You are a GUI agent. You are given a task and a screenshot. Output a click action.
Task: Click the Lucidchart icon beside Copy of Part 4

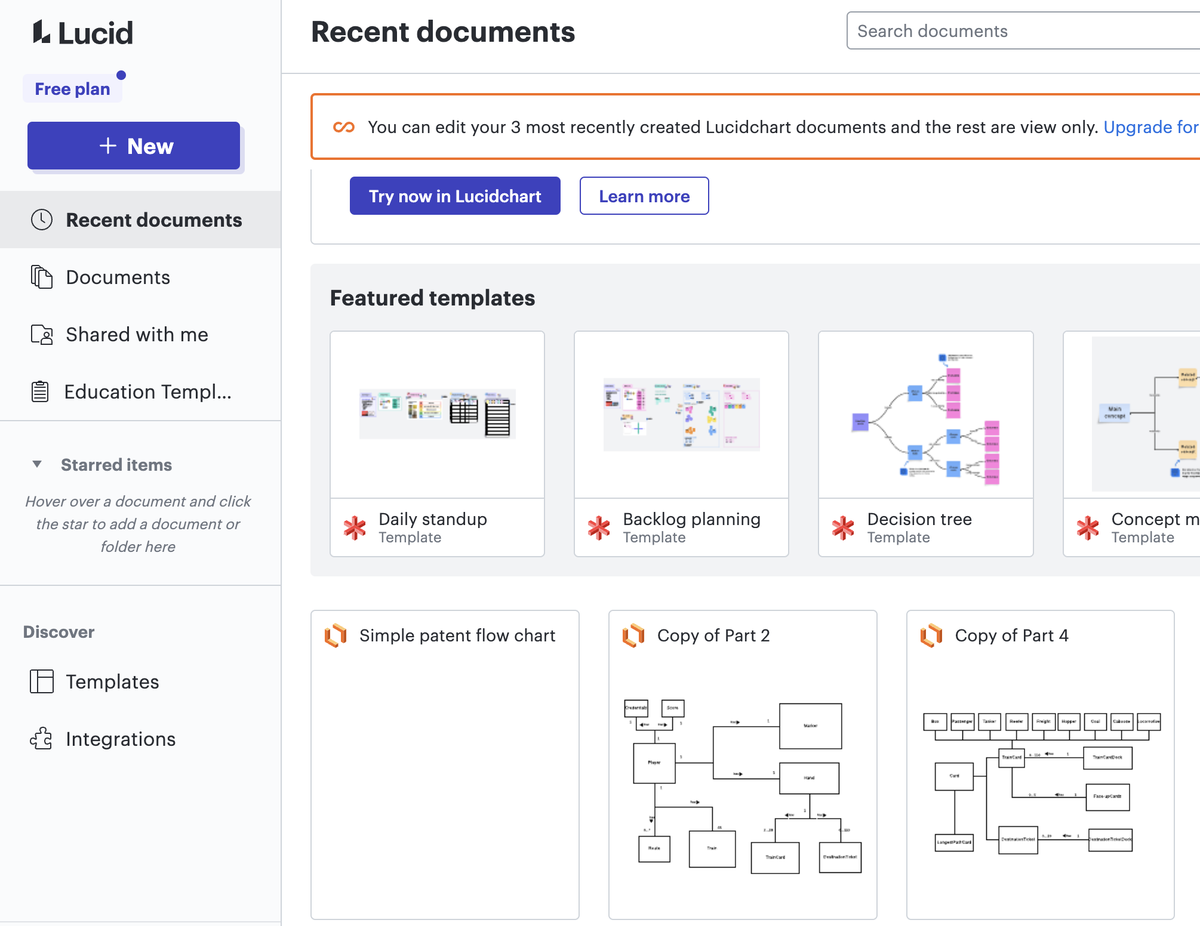[x=932, y=636]
